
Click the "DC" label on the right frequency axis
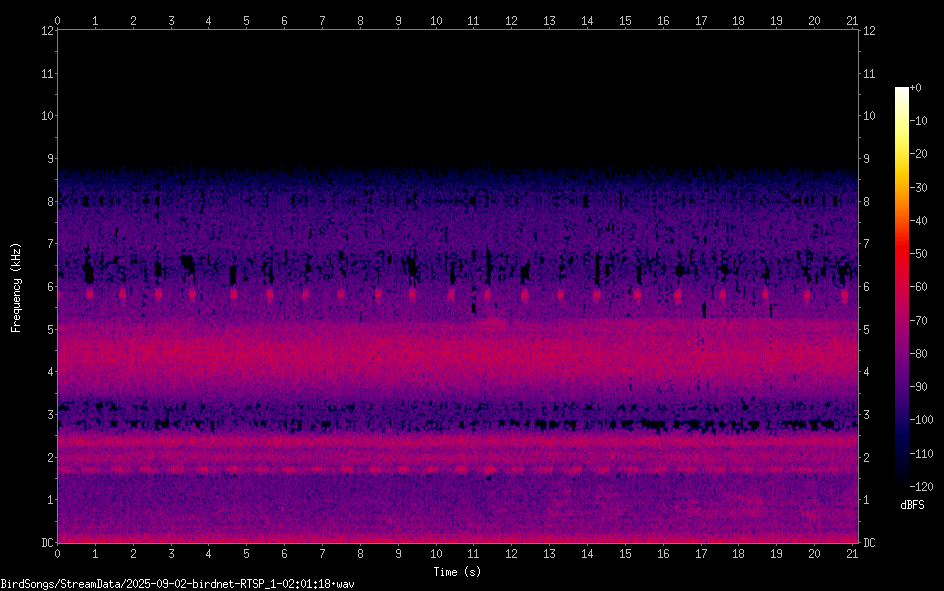[x=869, y=543]
